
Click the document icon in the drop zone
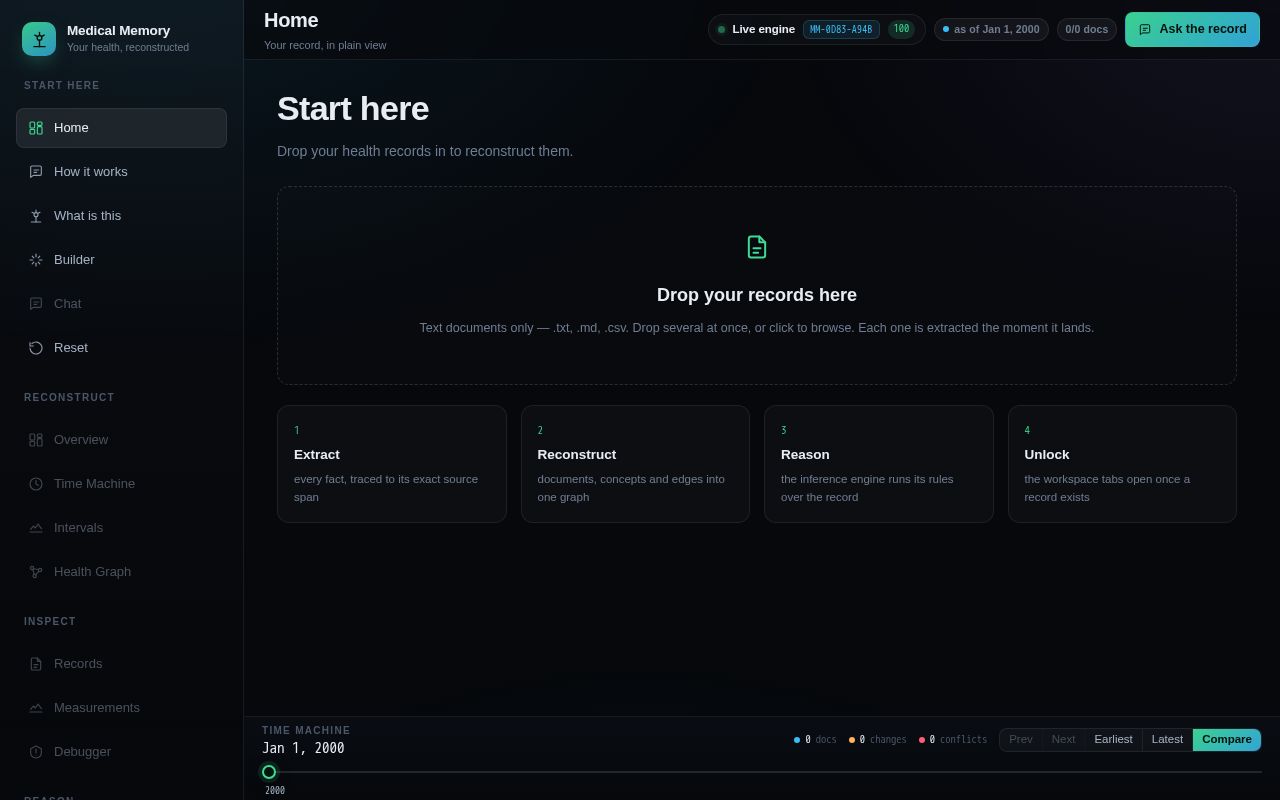[757, 247]
